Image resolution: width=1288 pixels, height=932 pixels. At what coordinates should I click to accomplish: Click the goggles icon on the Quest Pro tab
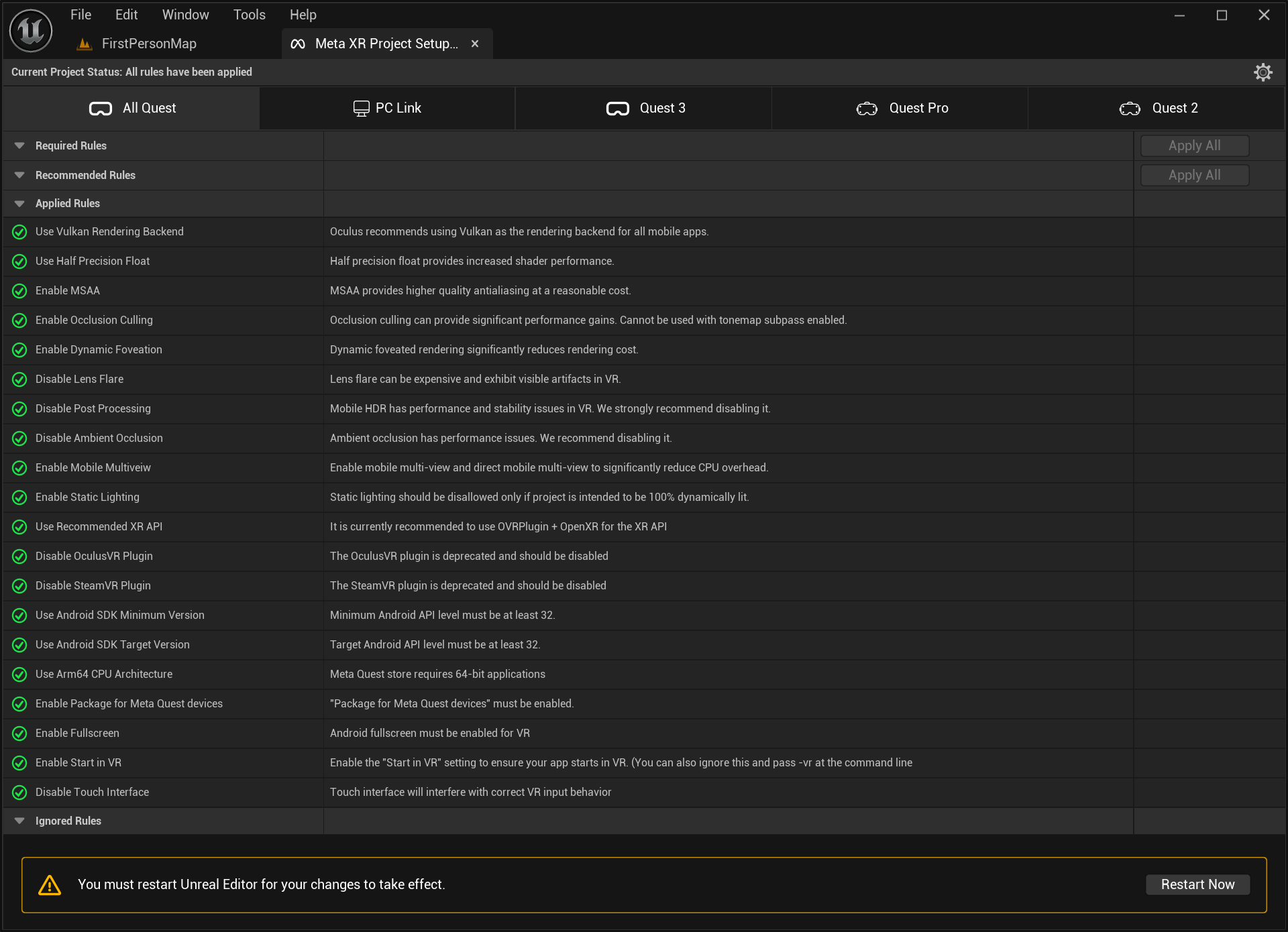click(x=866, y=107)
